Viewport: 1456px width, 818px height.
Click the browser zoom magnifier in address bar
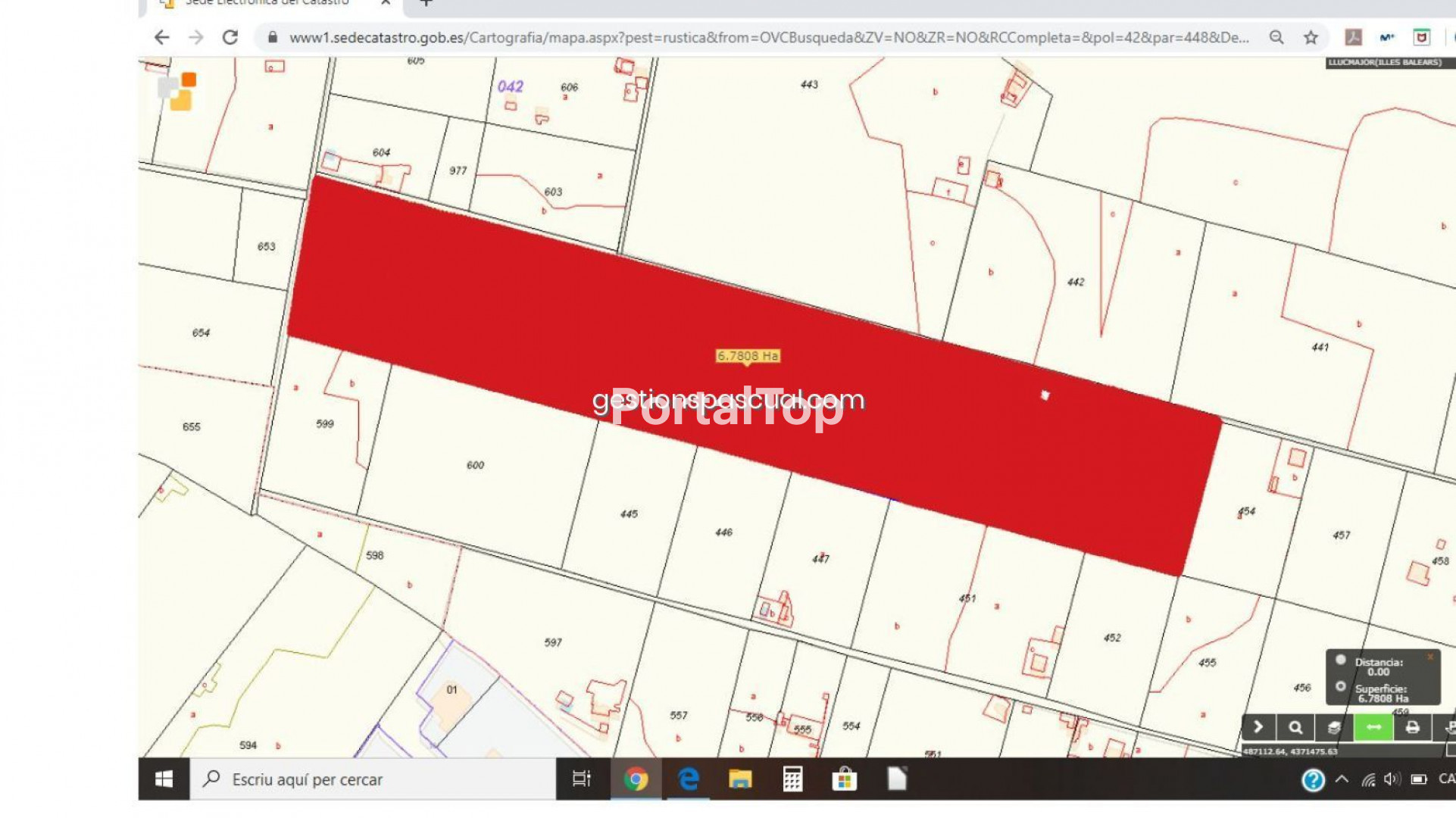tap(1276, 37)
